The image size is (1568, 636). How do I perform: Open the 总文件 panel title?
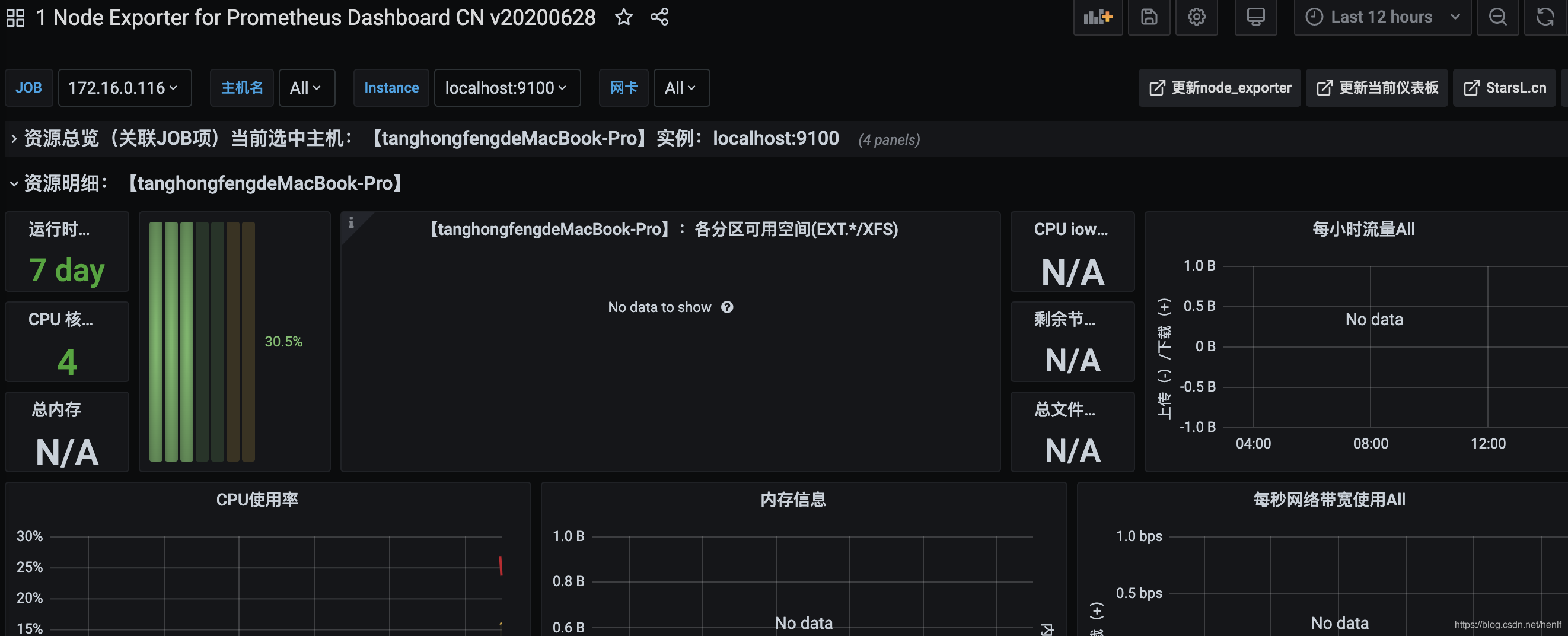[x=1065, y=409]
